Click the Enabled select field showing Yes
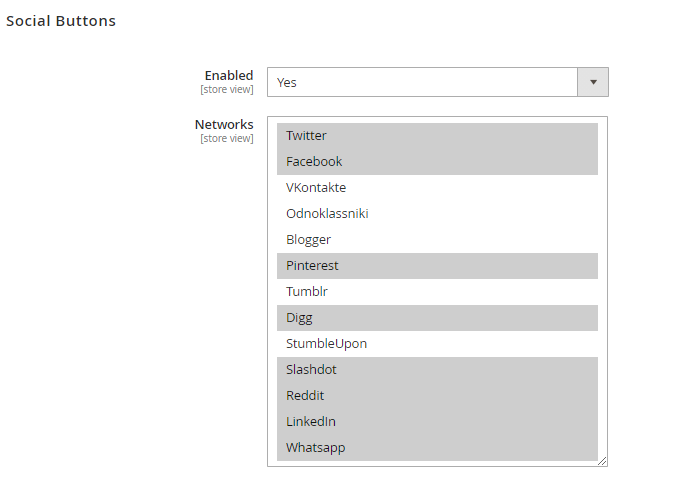Screen dimensions: 685x485 422,82
